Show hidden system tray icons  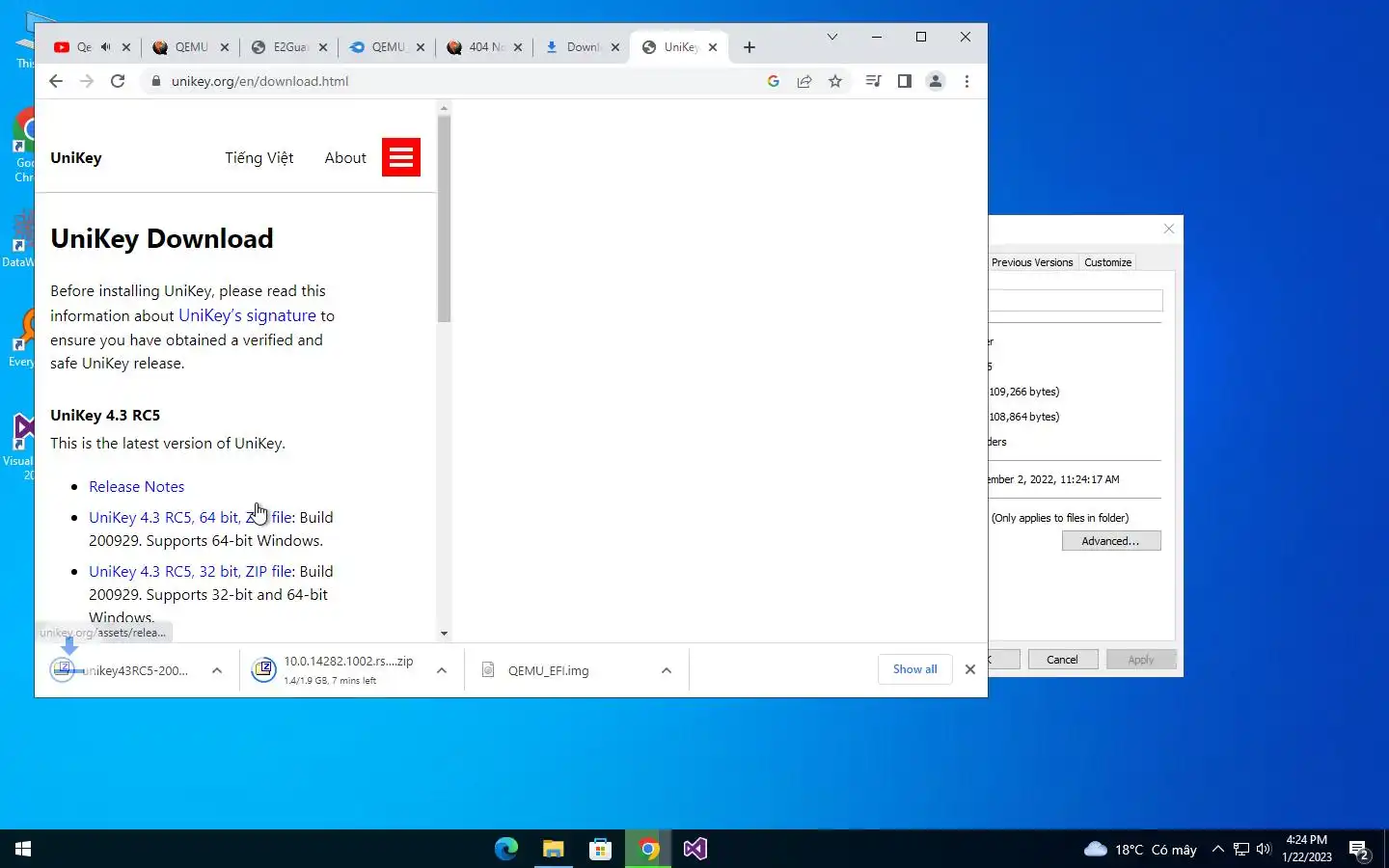[x=1217, y=849]
